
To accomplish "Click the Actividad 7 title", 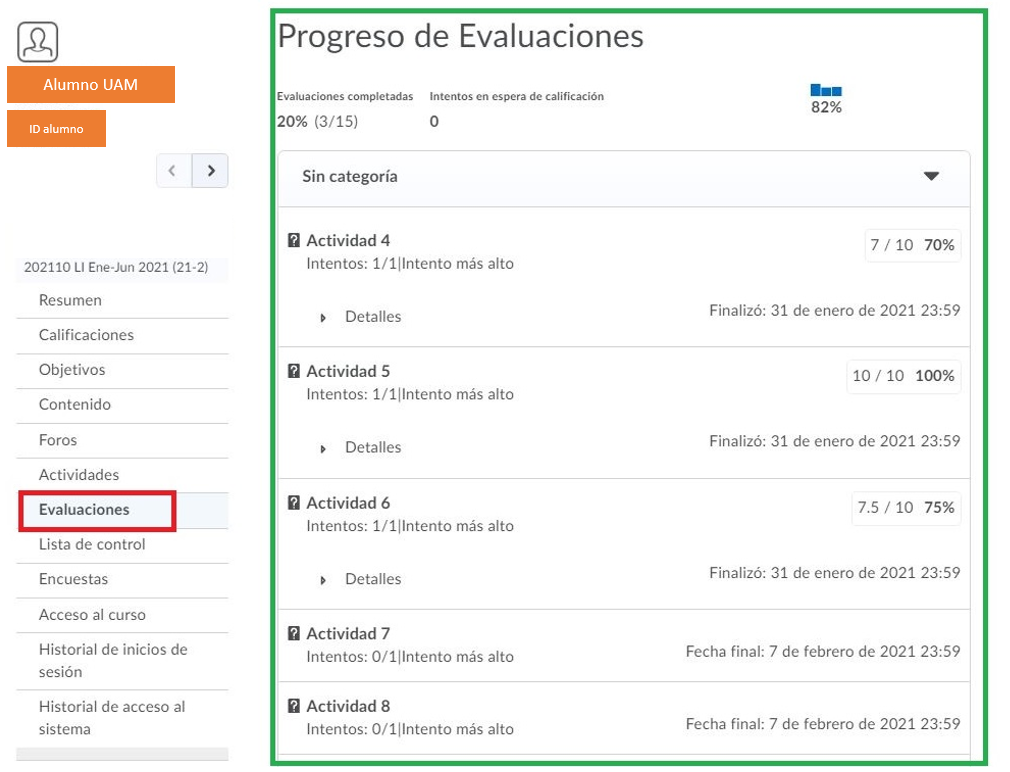I will pyautogui.click(x=348, y=633).
